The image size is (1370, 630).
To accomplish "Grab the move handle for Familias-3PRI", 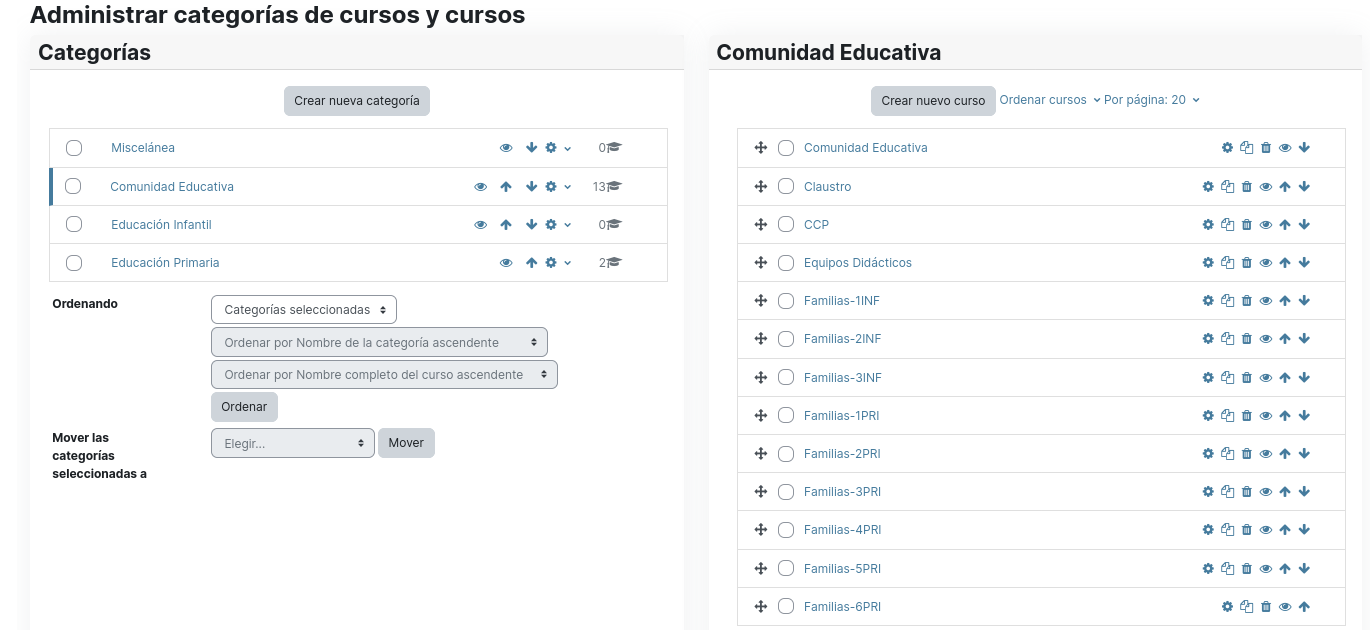I will pos(760,492).
